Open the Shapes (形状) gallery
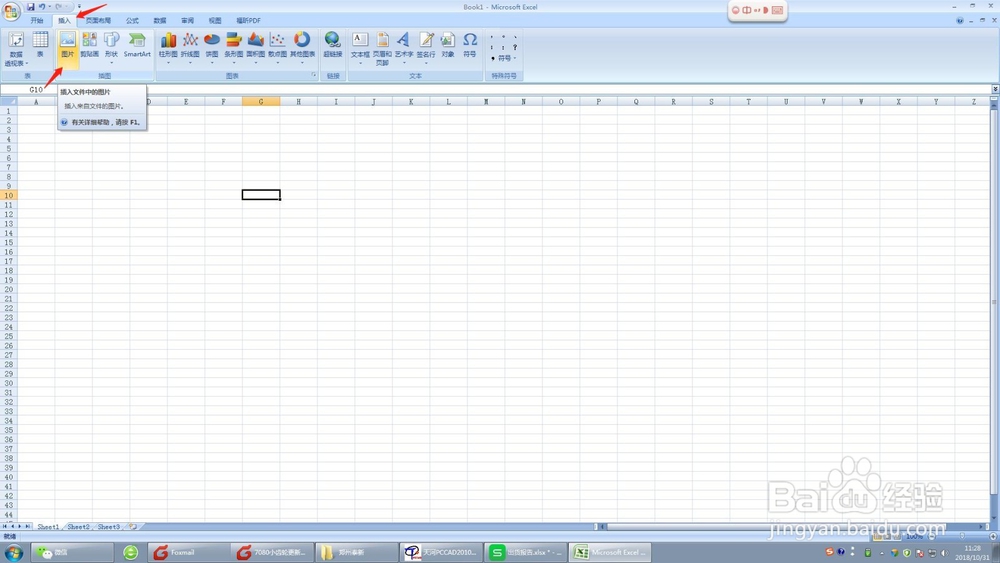This screenshot has width=1000, height=563. [112, 48]
